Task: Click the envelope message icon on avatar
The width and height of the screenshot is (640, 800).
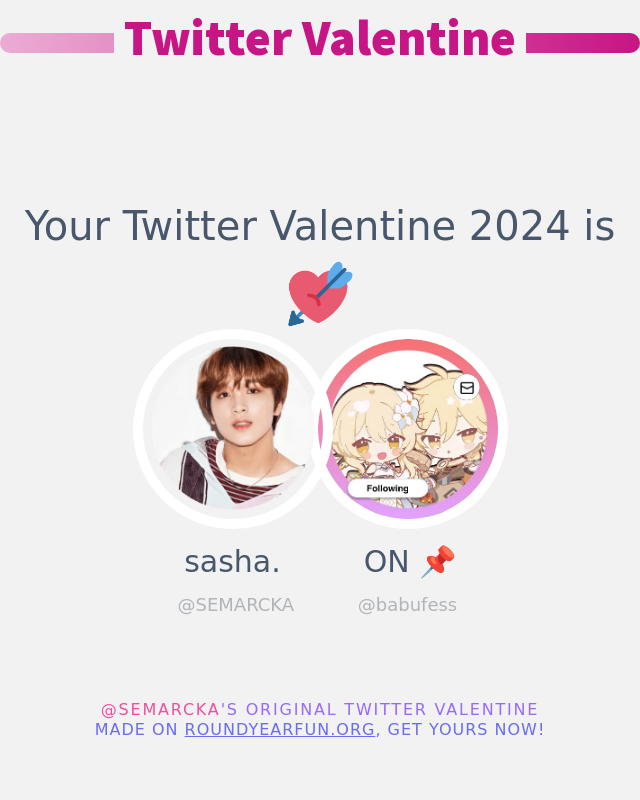Action: click(x=466, y=388)
